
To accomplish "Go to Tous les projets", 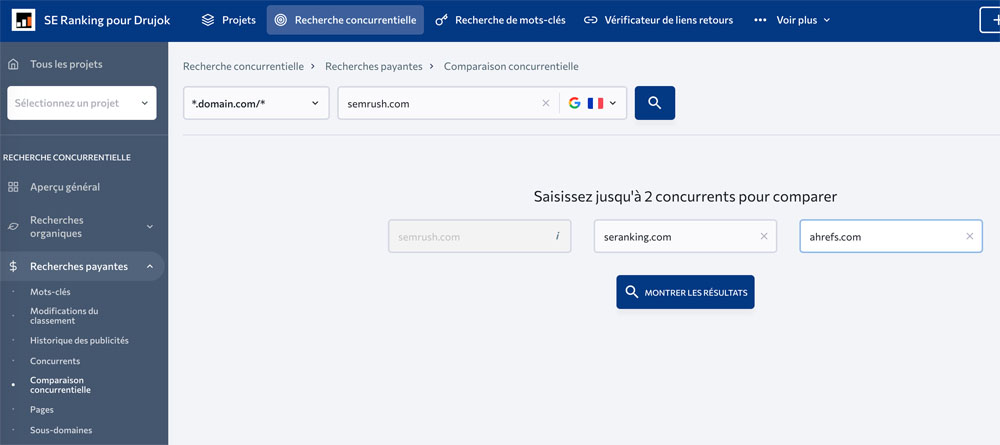I will click(66, 64).
